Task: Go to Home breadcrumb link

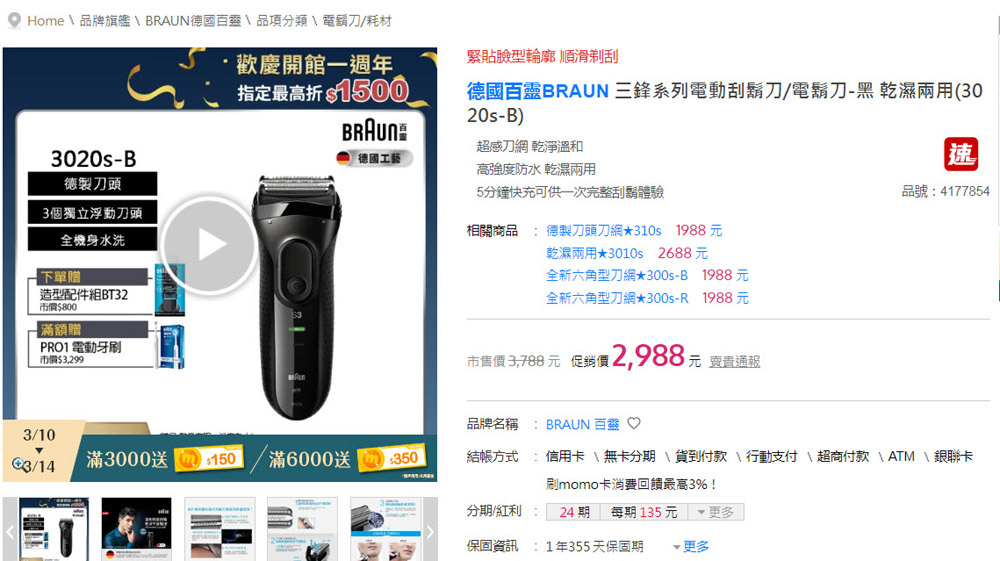Action: 45,21
